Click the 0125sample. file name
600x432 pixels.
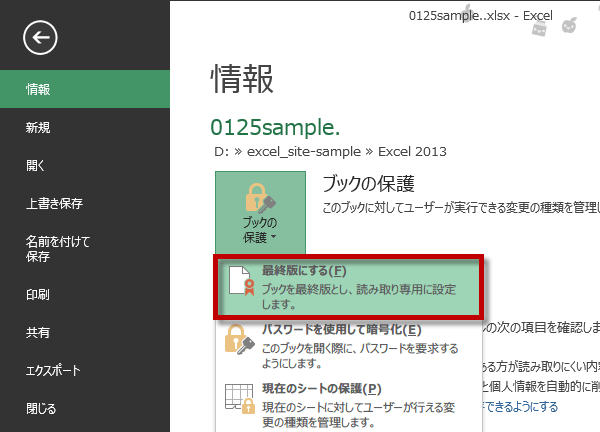click(x=275, y=127)
